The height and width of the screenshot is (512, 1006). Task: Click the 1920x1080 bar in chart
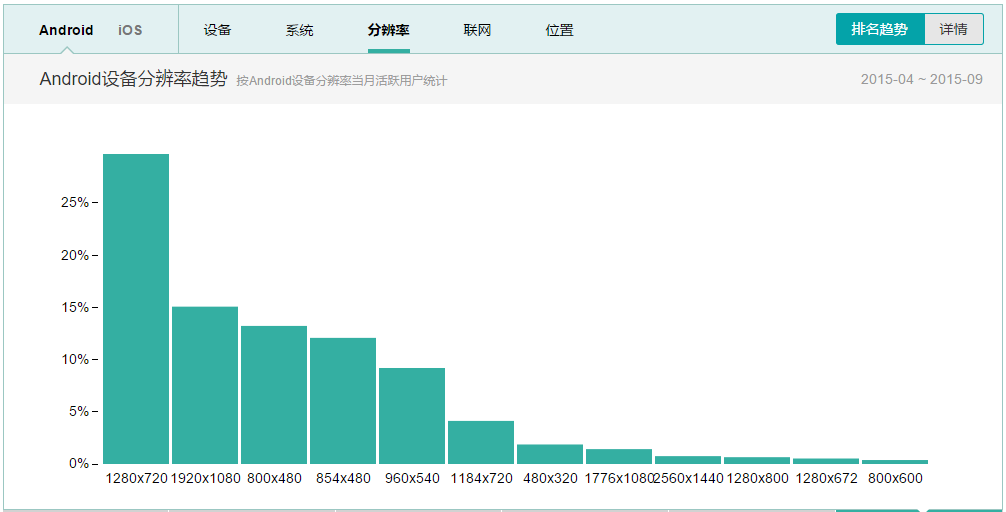tap(205, 385)
